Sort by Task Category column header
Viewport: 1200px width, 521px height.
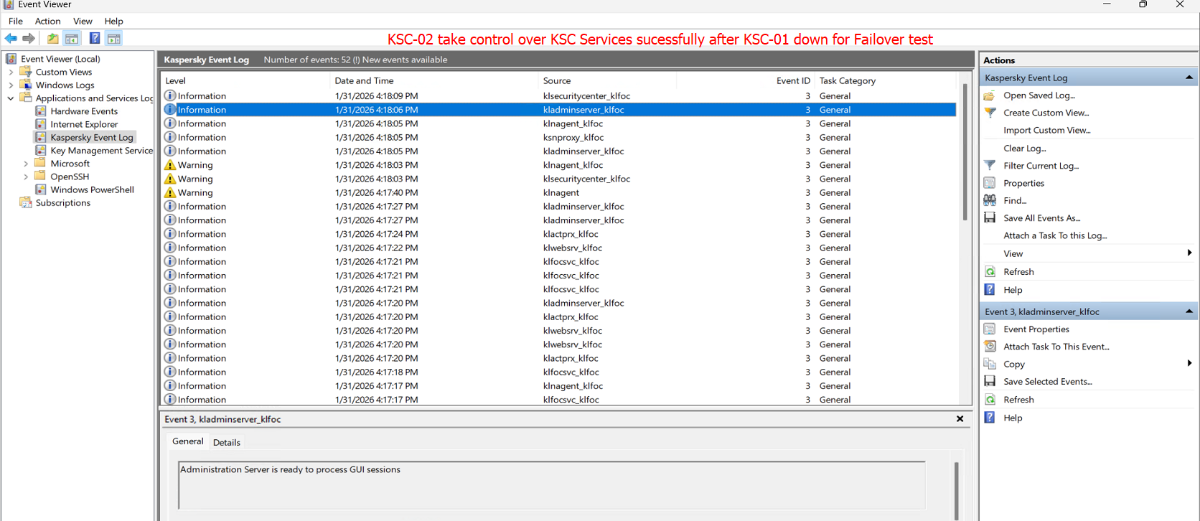click(885, 81)
